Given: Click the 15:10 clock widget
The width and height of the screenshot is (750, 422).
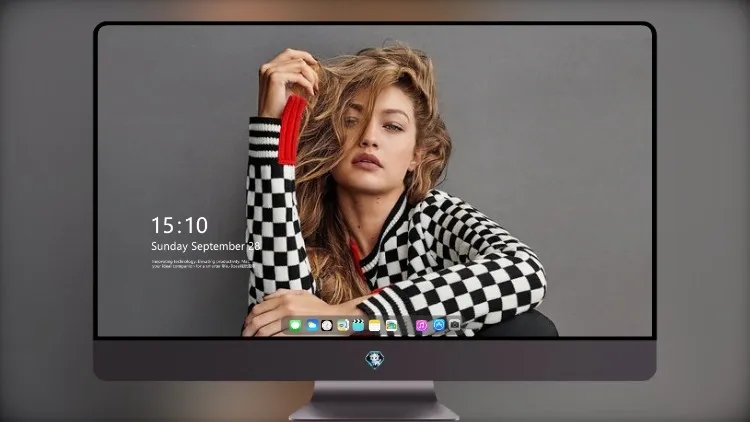Looking at the screenshot, I should (x=179, y=225).
